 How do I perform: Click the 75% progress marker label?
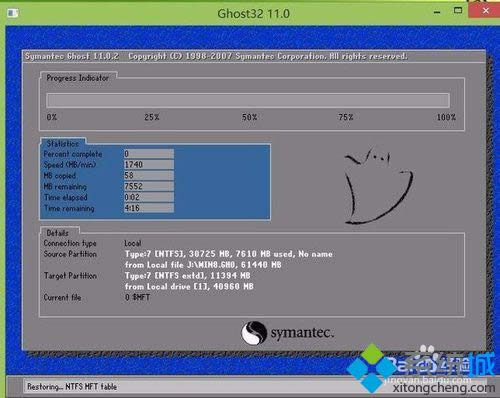(x=345, y=117)
